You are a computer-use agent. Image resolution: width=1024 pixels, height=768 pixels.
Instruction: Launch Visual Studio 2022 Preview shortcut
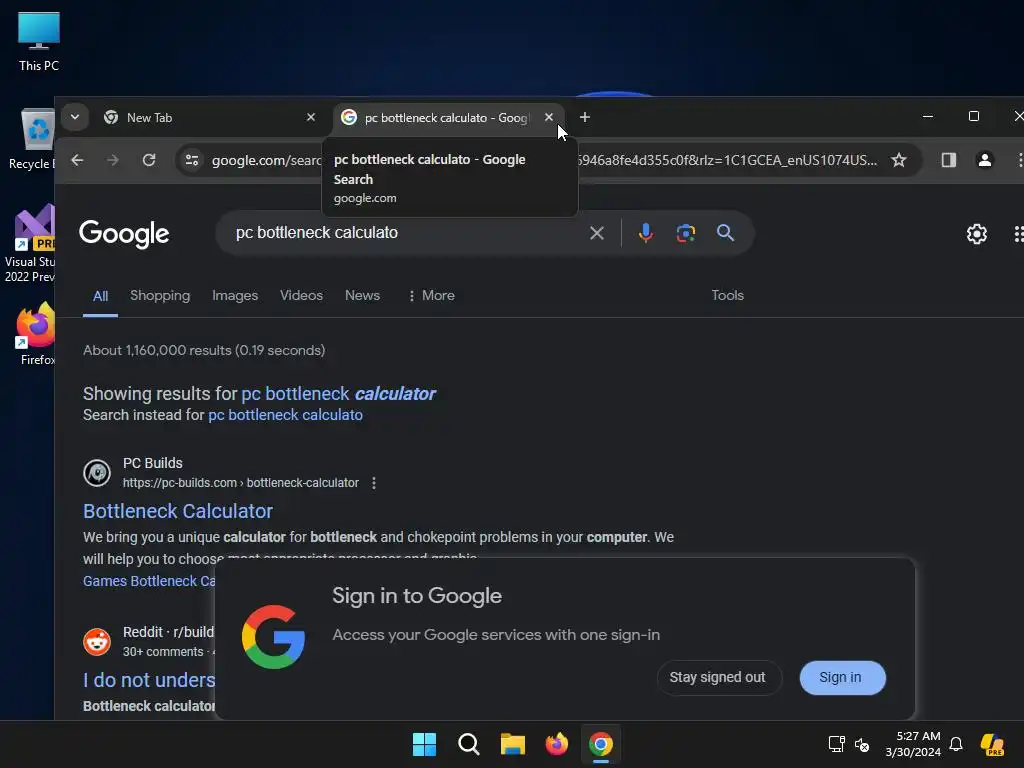tap(30, 243)
